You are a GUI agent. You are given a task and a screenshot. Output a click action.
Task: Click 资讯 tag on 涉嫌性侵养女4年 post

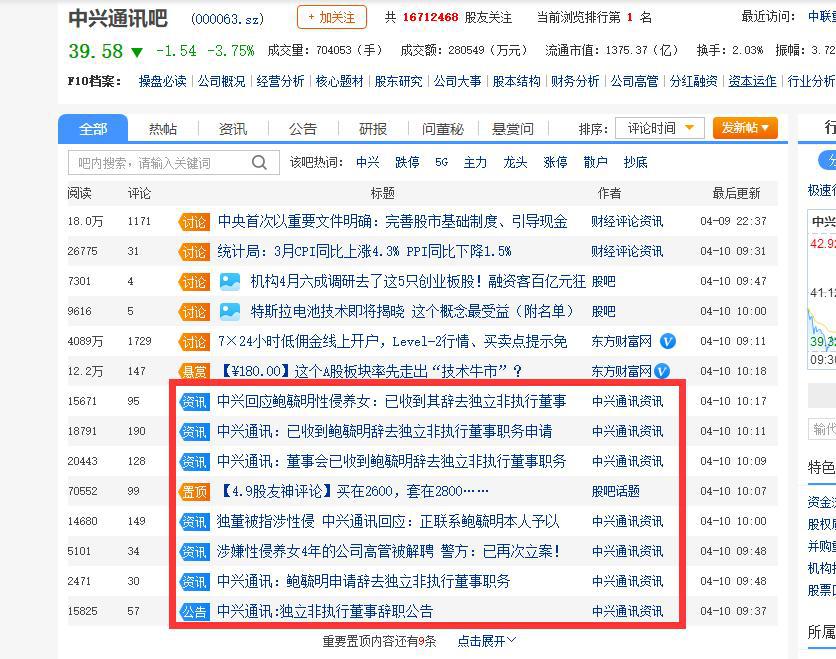193,551
